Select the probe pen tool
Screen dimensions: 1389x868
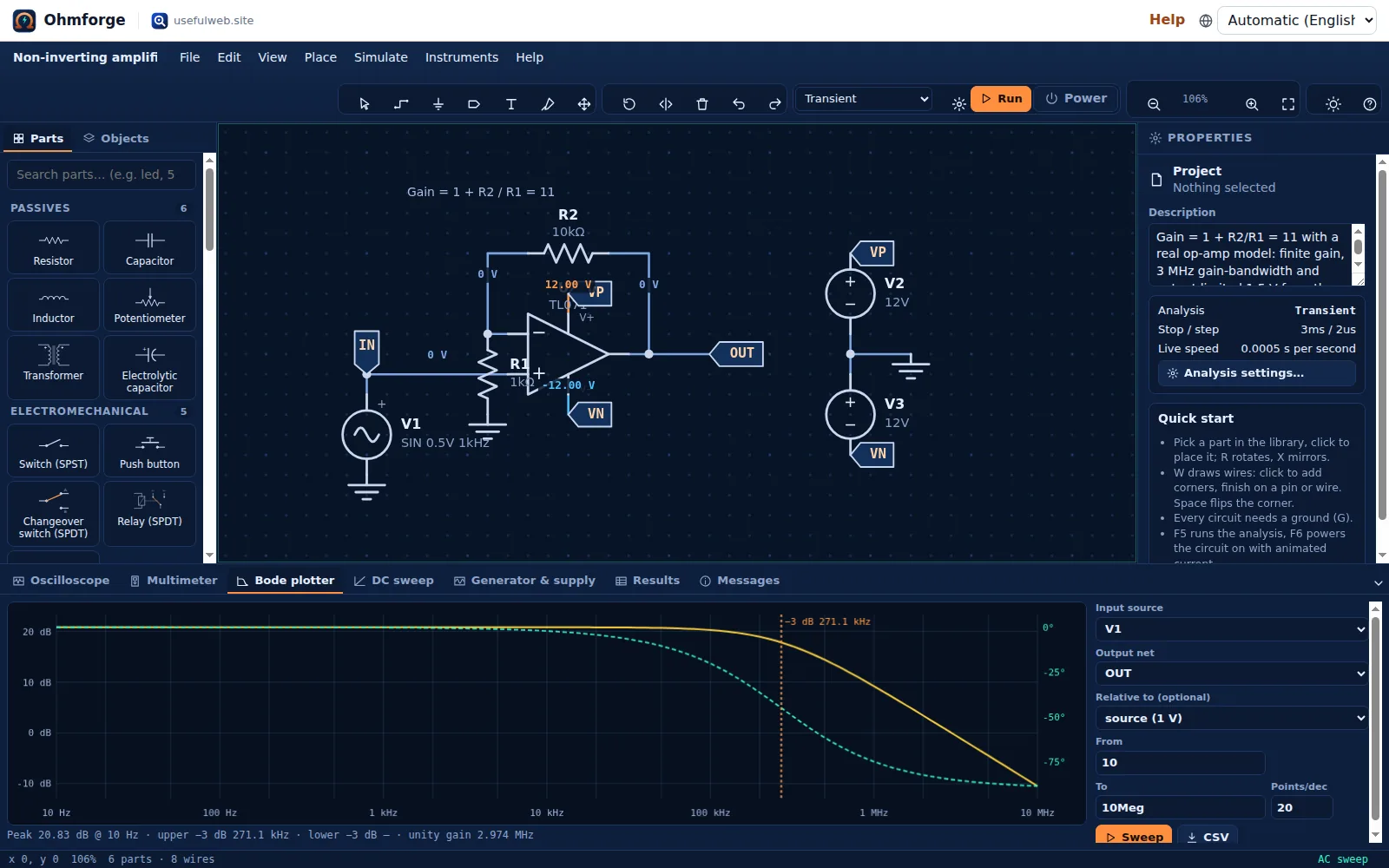pyautogui.click(x=548, y=104)
